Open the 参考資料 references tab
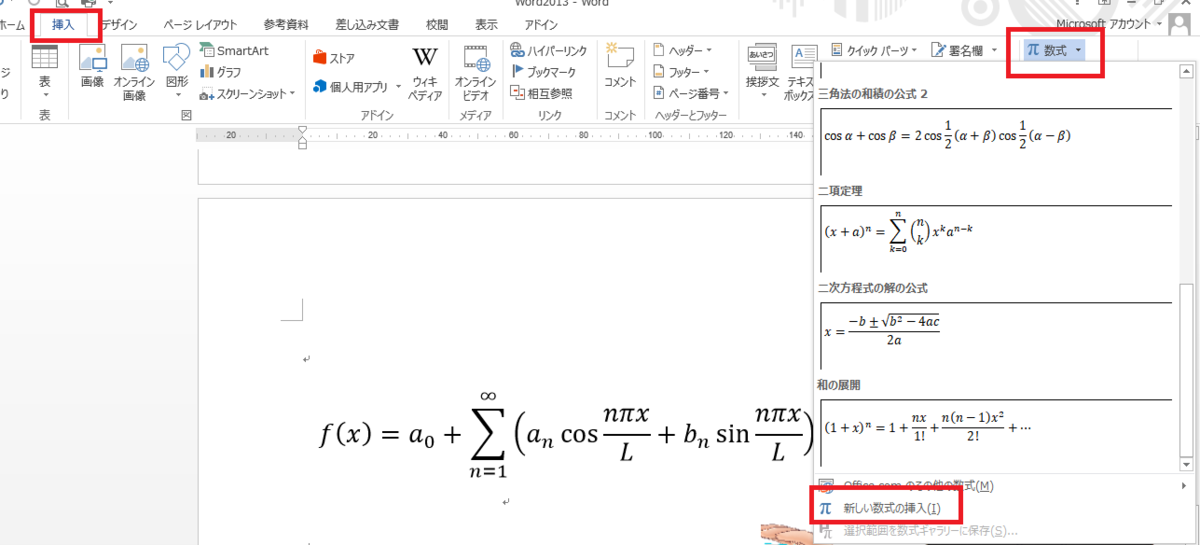Viewport: 1200px width, 545px height. tap(286, 25)
